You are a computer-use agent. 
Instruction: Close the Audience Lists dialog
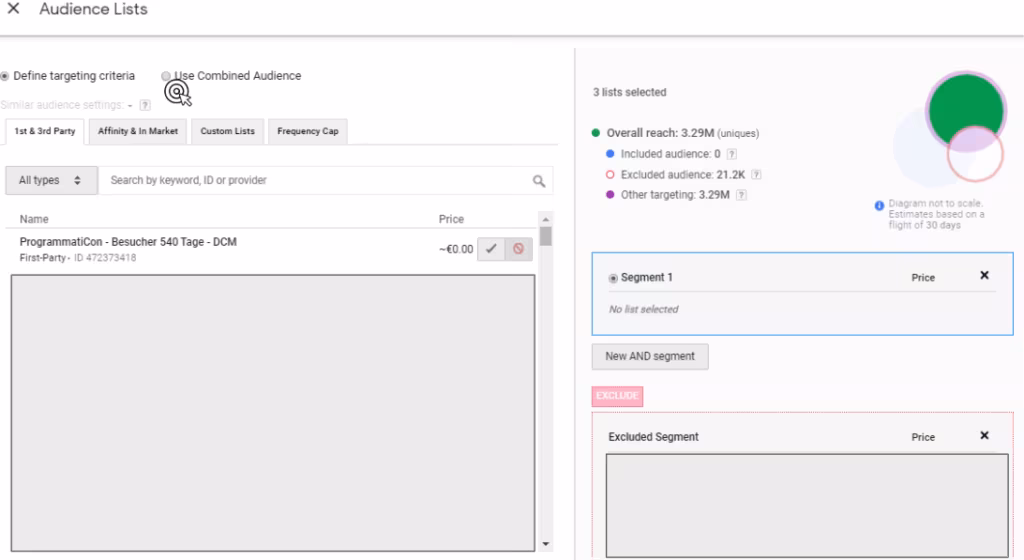pyautogui.click(x=13, y=10)
